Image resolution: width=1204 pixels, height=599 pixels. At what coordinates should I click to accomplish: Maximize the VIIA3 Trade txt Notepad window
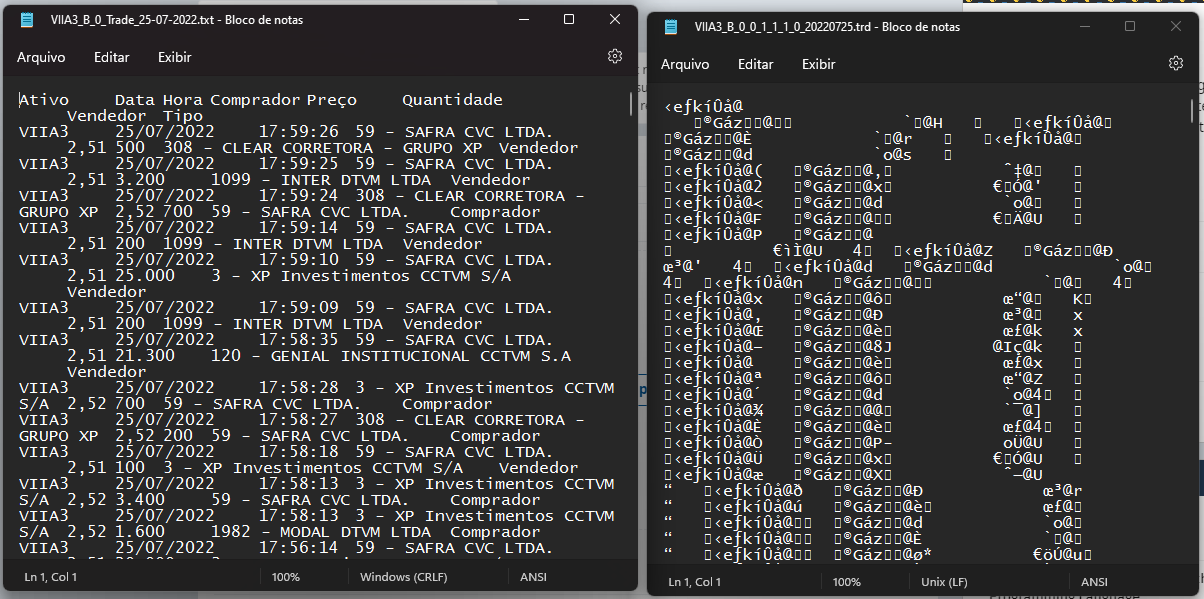tap(569, 19)
